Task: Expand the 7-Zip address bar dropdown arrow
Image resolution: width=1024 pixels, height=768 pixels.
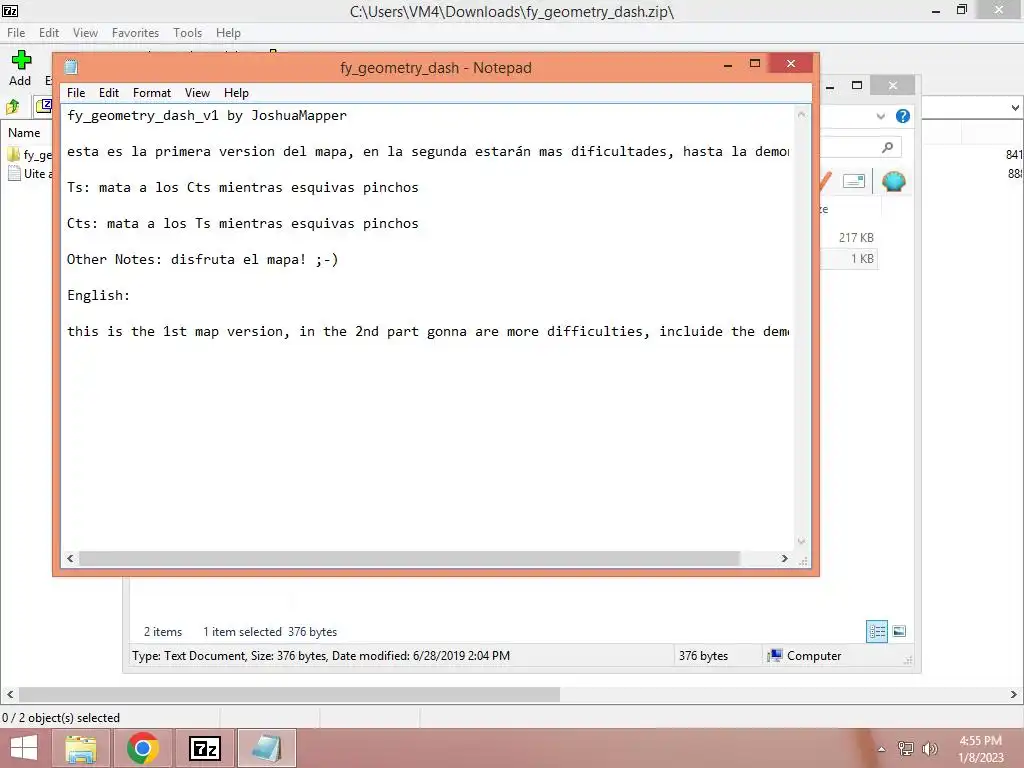Action: click(x=1015, y=108)
